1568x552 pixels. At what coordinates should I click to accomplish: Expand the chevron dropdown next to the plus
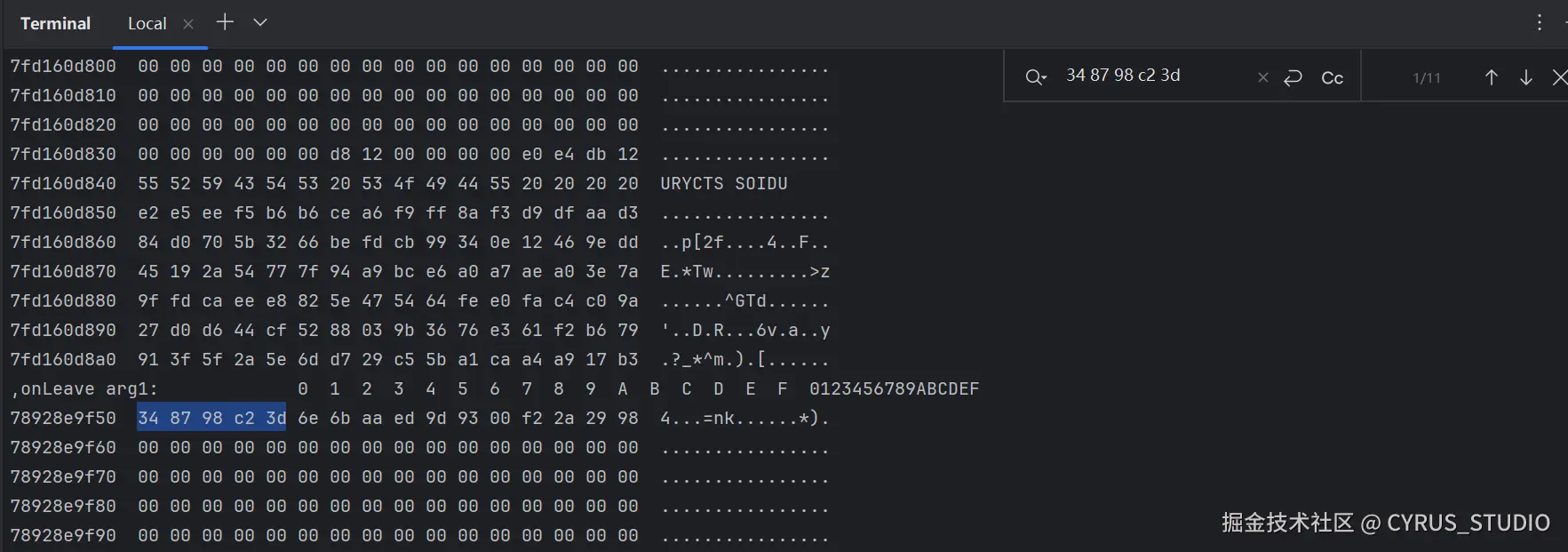260,22
